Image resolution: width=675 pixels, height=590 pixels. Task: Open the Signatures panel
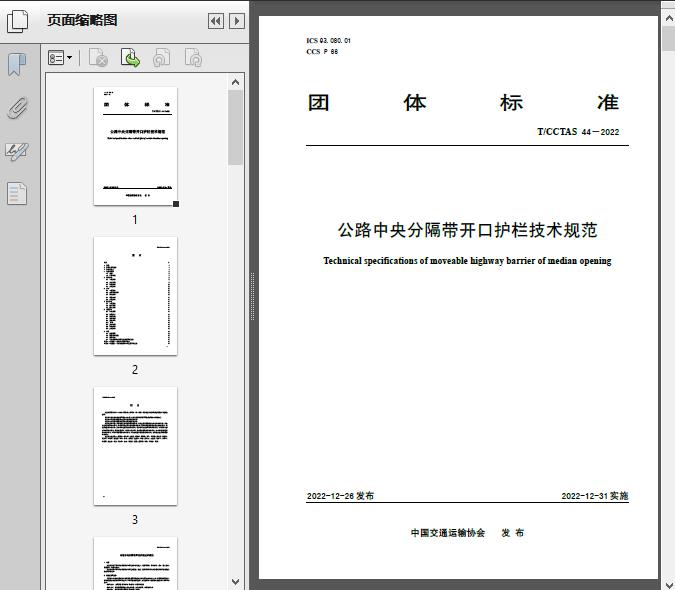pyautogui.click(x=17, y=151)
